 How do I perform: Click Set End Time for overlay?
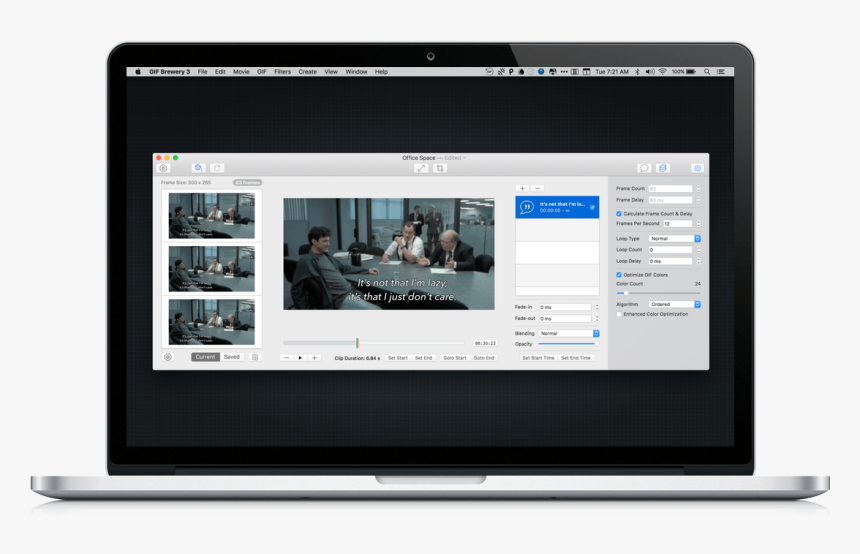[576, 358]
